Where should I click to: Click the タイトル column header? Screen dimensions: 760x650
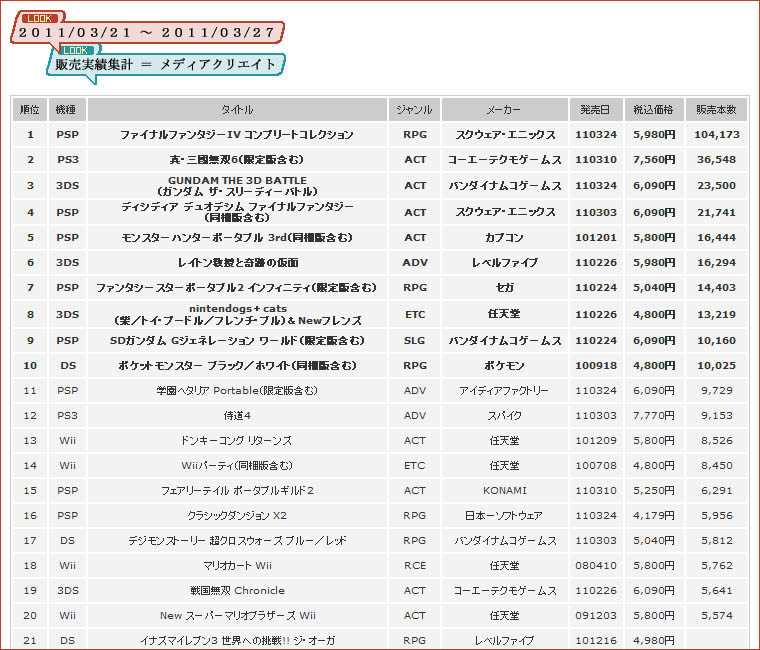click(237, 110)
